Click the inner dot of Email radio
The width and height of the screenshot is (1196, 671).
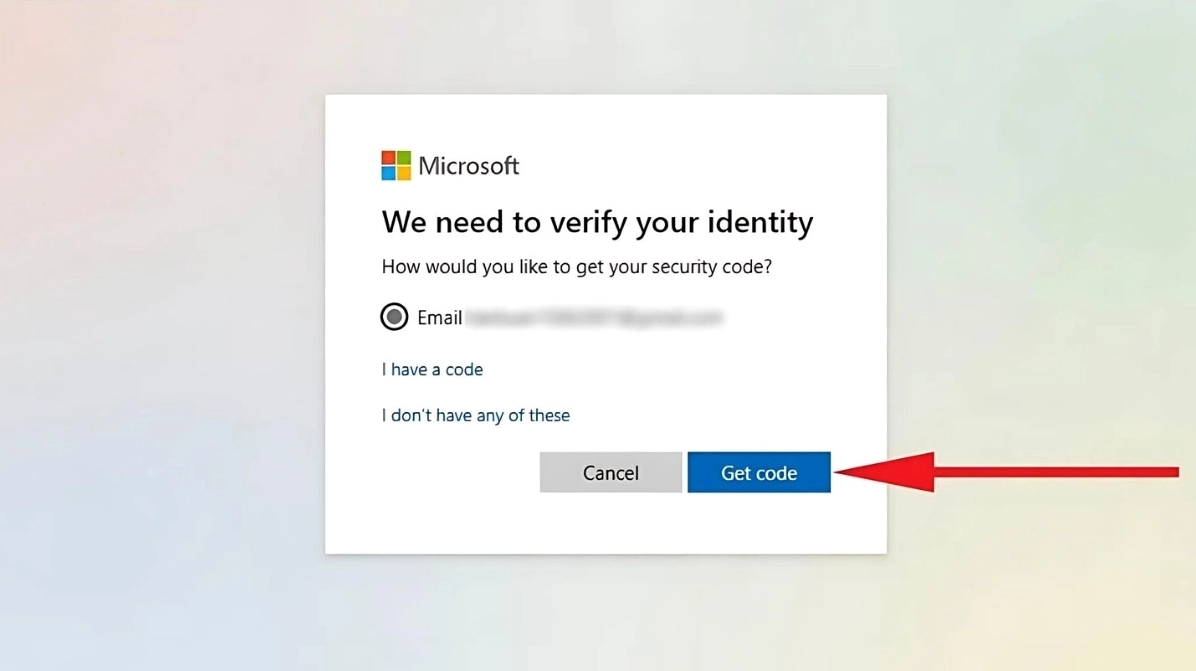[394, 316]
